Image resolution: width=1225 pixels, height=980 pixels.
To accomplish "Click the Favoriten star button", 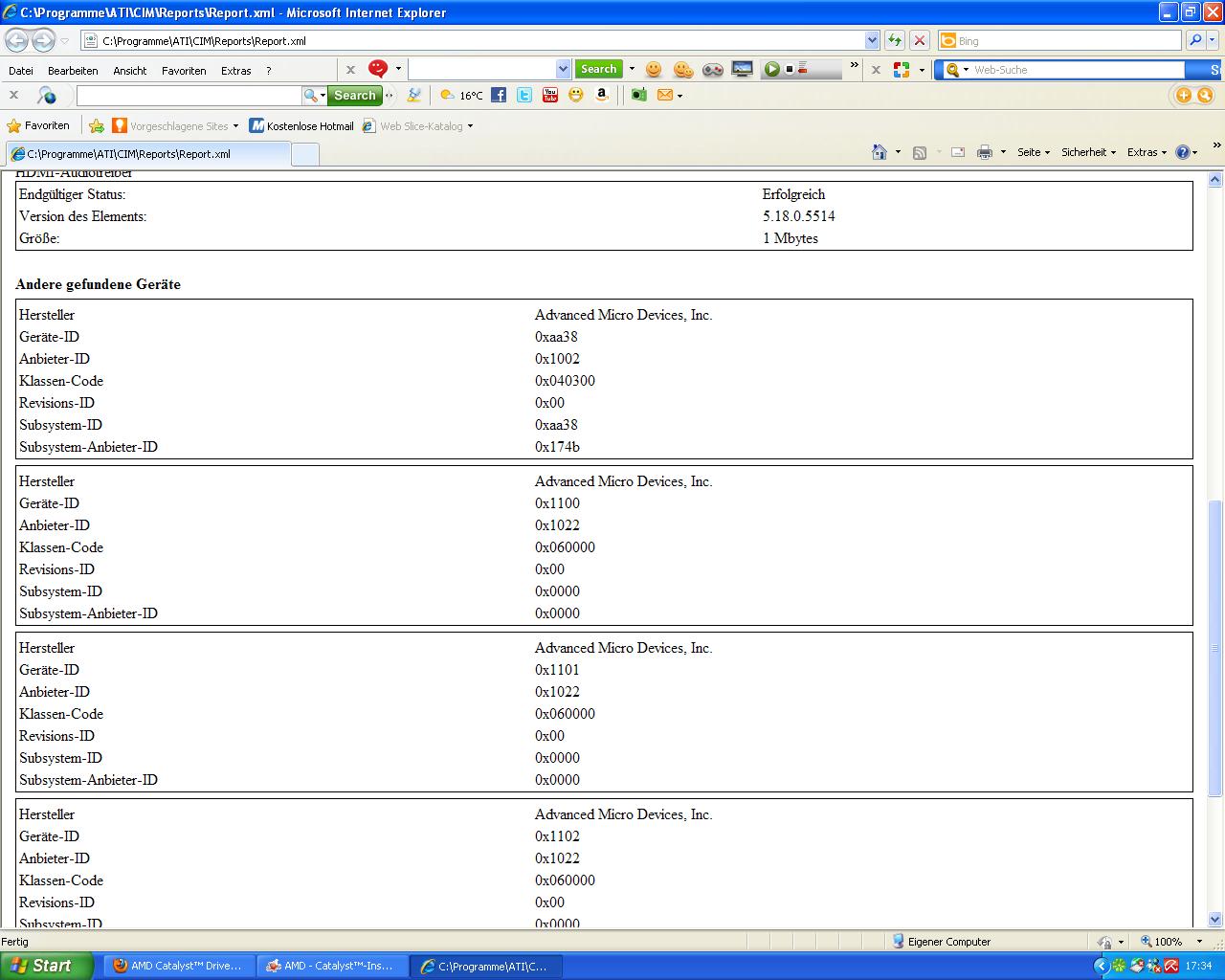I will tap(38, 126).
